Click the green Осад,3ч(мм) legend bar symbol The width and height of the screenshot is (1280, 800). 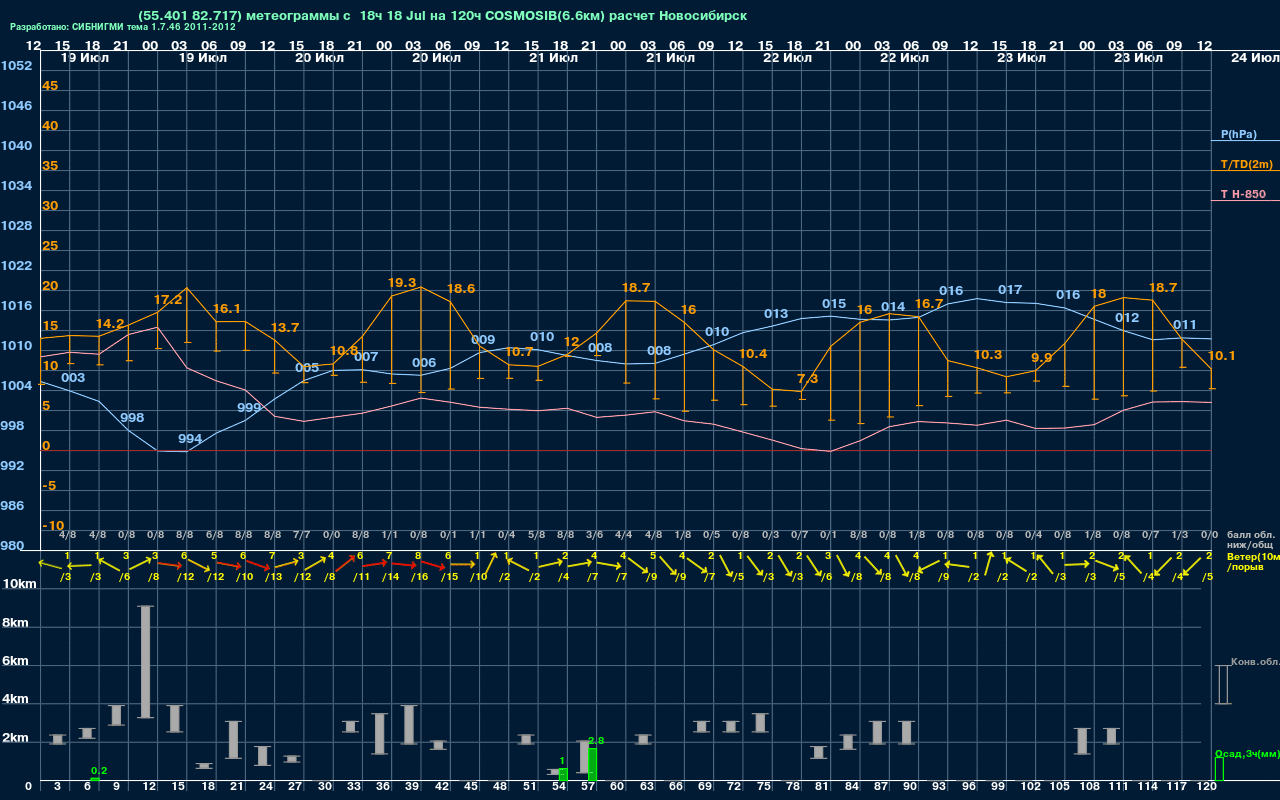[x=1219, y=769]
